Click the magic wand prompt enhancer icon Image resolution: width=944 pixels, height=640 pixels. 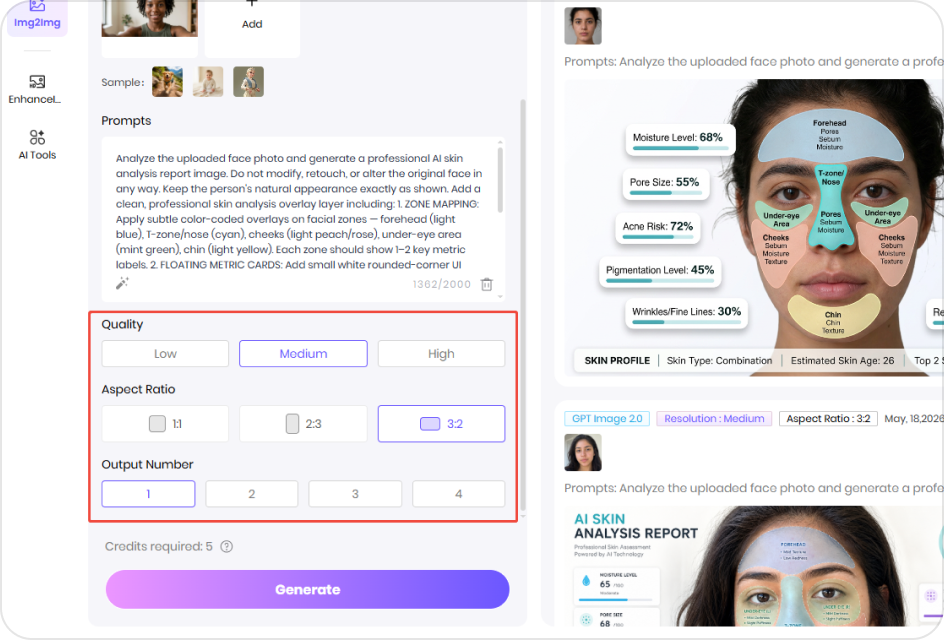pos(122,283)
